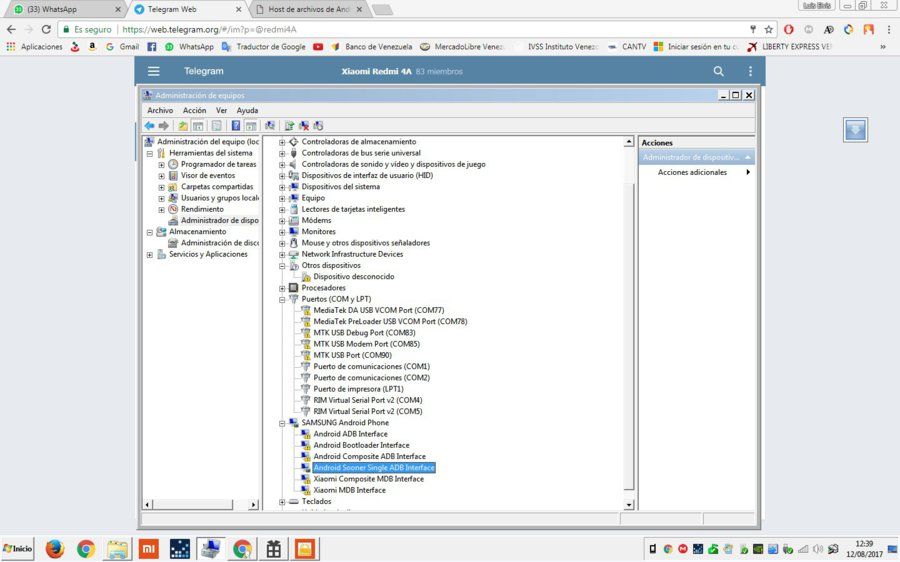This screenshot has height=562, width=900.
Task: Collapse the Otros dispositivos node
Action: tap(282, 266)
